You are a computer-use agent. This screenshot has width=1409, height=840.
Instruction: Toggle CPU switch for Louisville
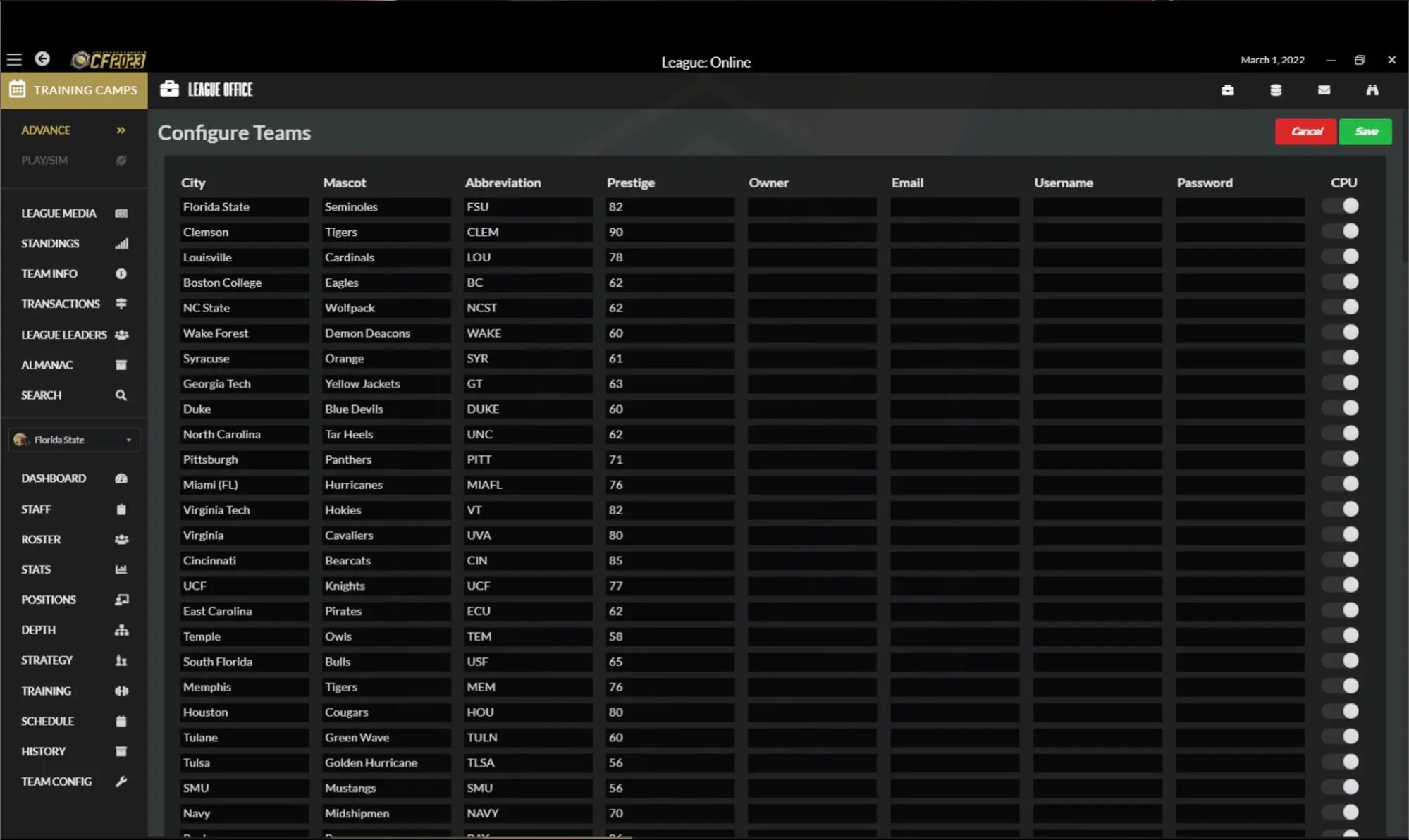coord(1340,257)
